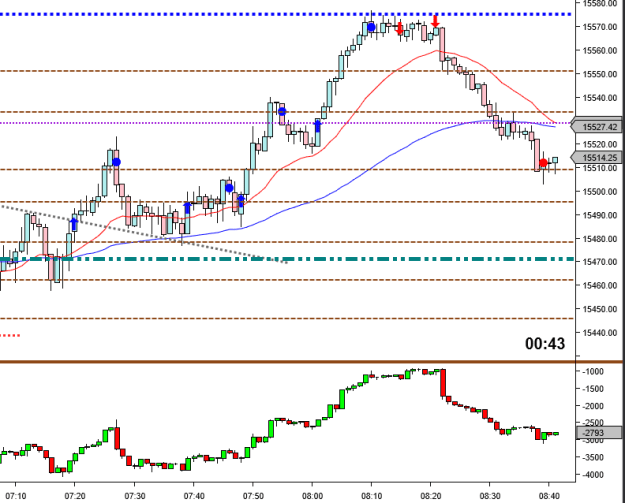Click the 15570.00 price axis label
Viewport: 625px width, 503px height.
pyautogui.click(x=599, y=27)
